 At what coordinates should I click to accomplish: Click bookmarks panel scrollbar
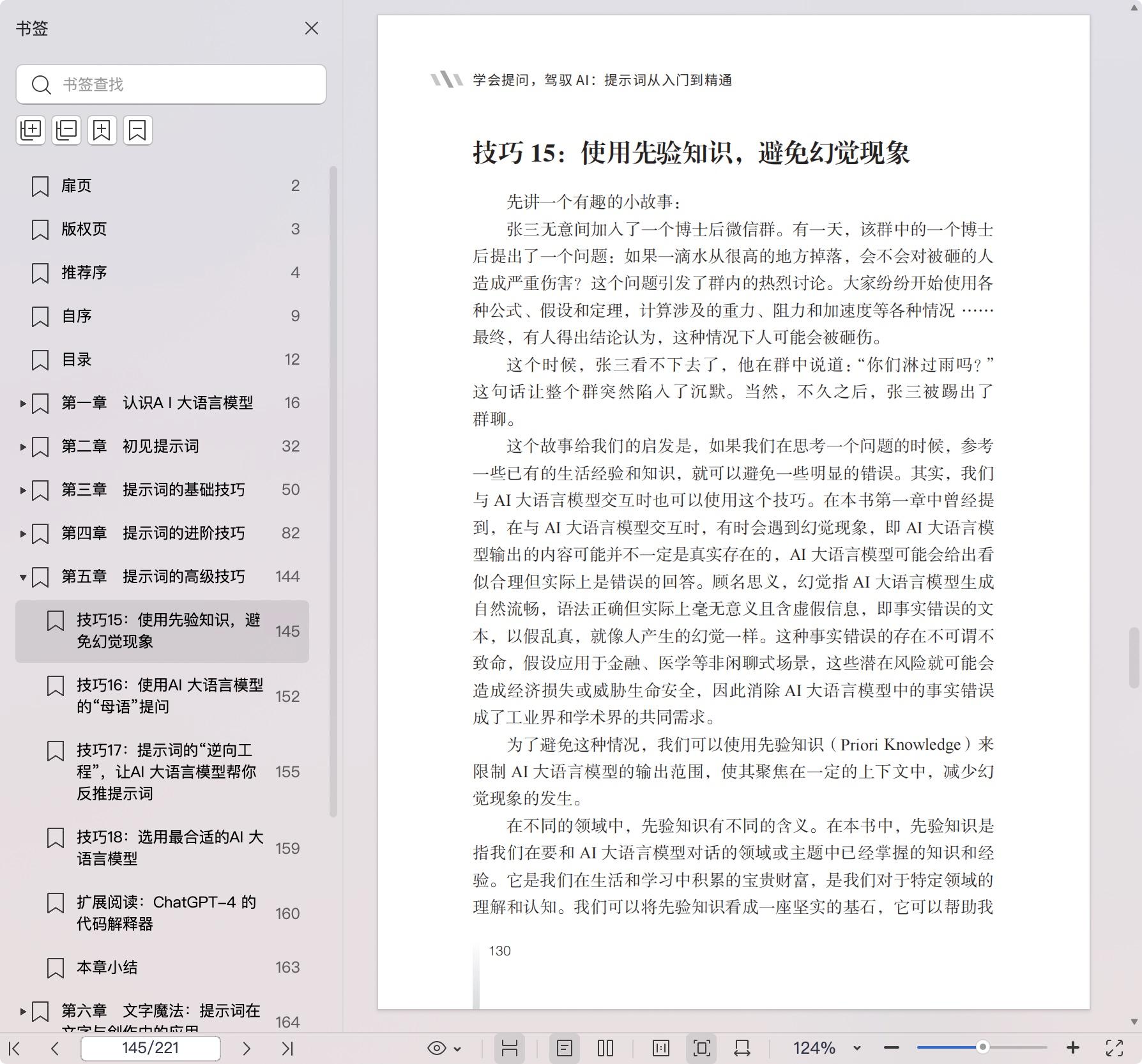click(x=333, y=492)
